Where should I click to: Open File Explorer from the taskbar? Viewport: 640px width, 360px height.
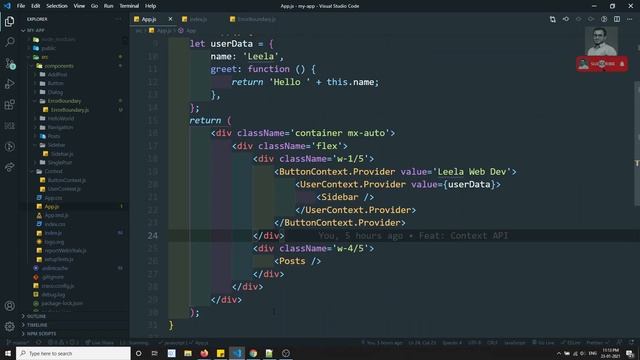[188, 353]
